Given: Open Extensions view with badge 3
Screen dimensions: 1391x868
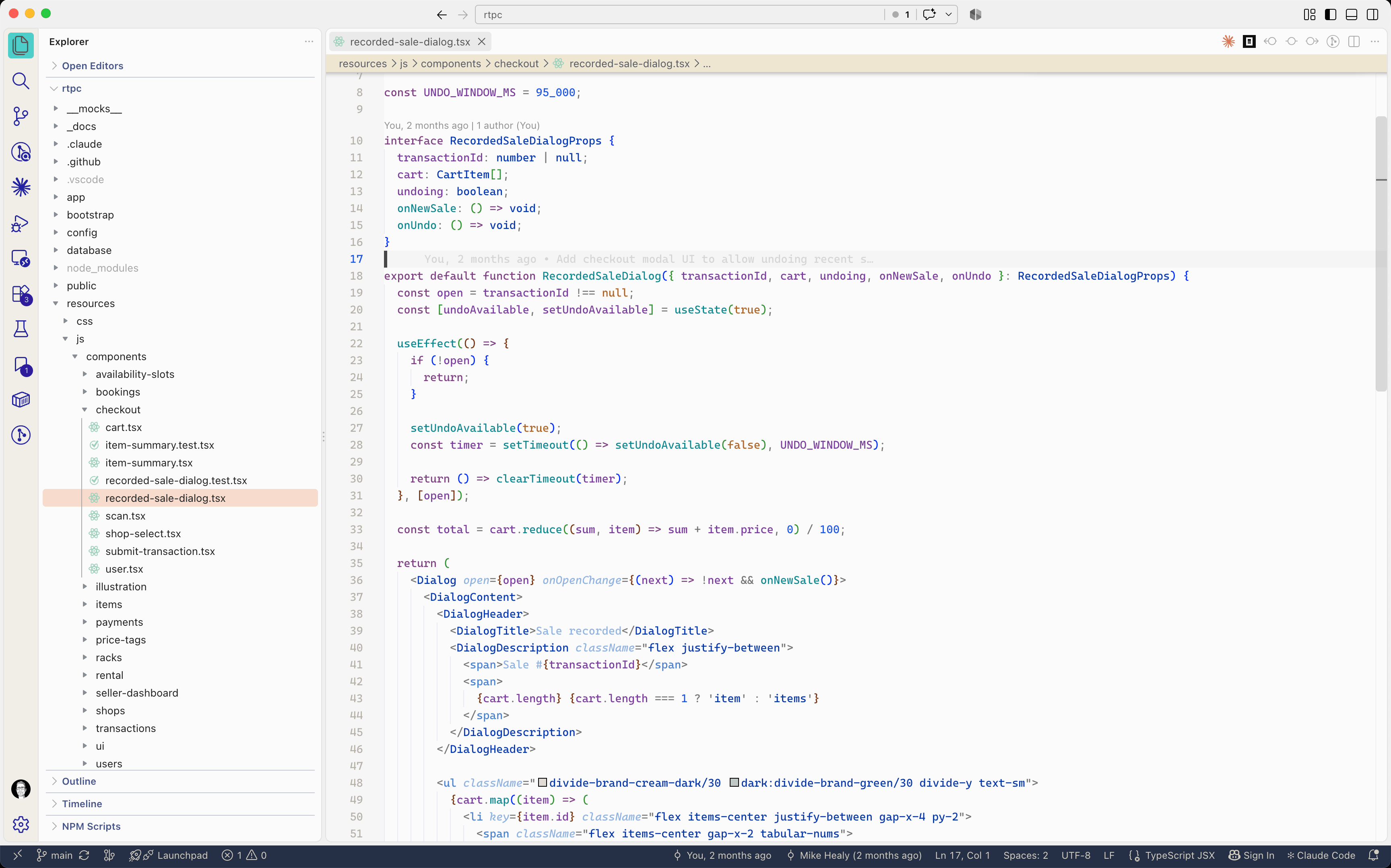Looking at the screenshot, I should click(x=21, y=294).
